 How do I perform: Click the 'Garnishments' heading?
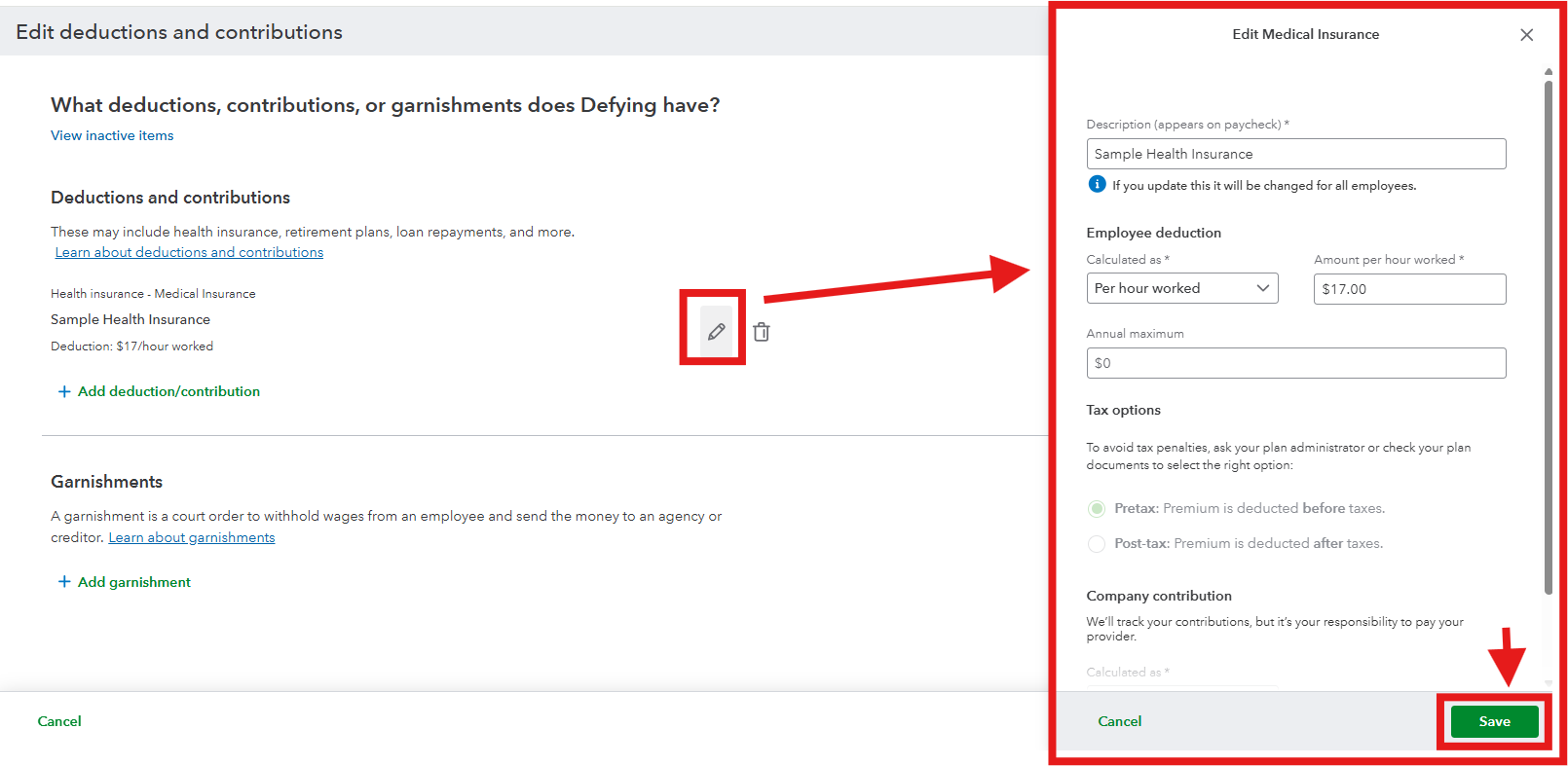coord(106,482)
